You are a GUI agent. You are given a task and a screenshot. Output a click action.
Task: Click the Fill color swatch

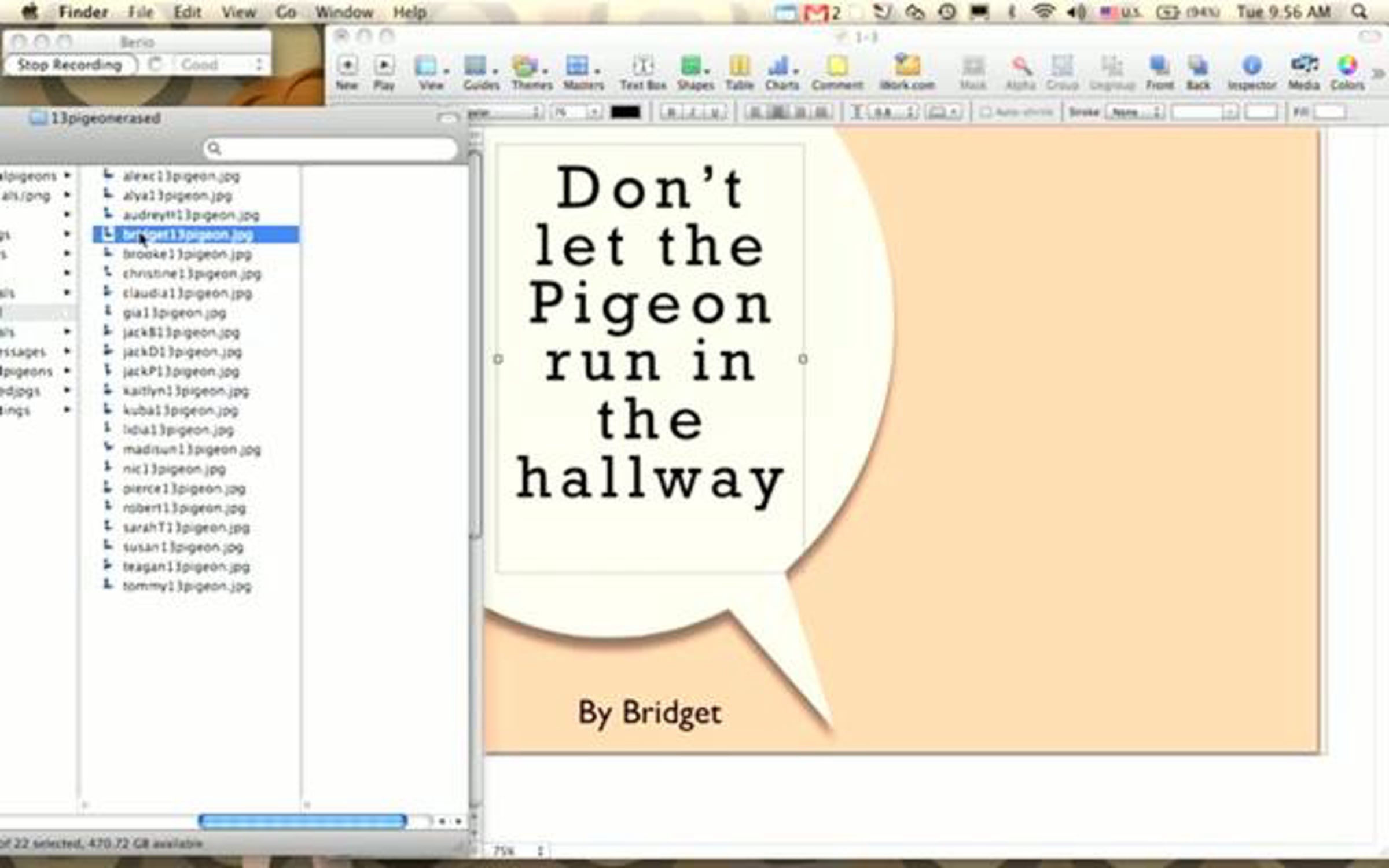(x=1329, y=112)
